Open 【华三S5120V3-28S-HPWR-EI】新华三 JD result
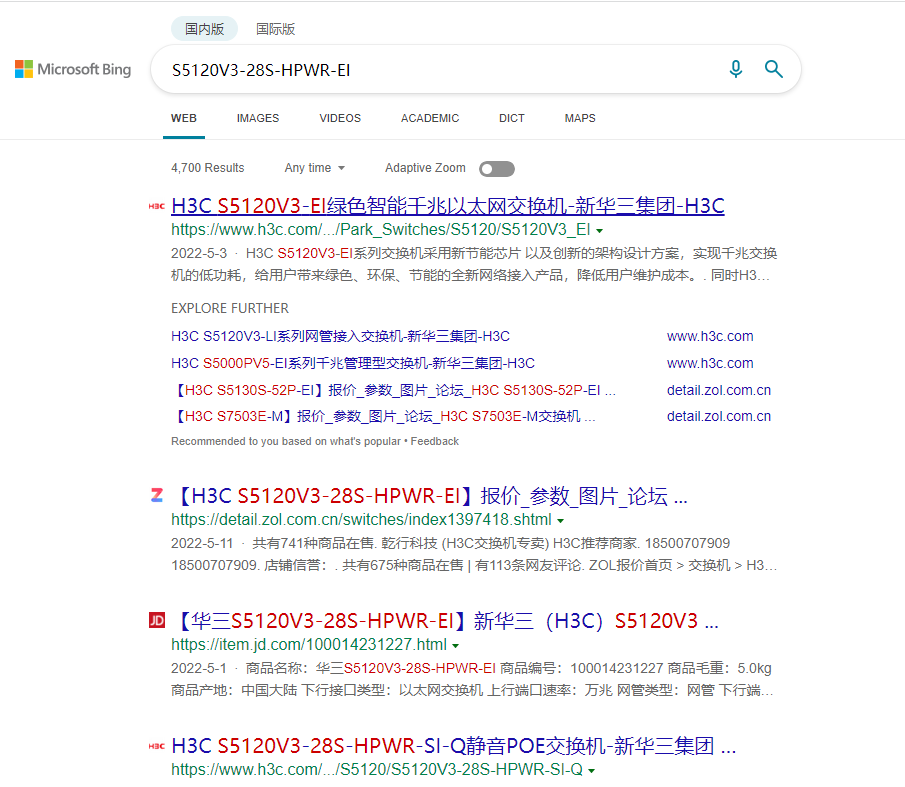Image resolution: width=905 pixels, height=787 pixels. 445,621
